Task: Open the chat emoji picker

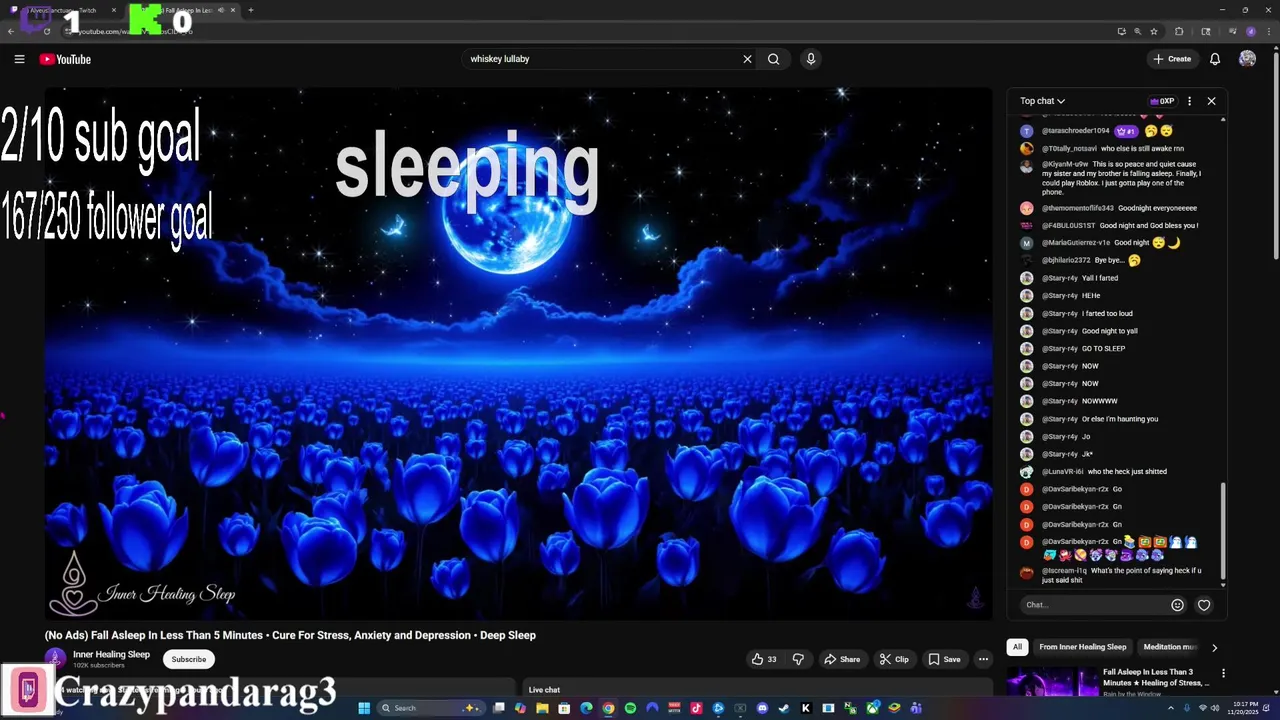Action: (1177, 605)
